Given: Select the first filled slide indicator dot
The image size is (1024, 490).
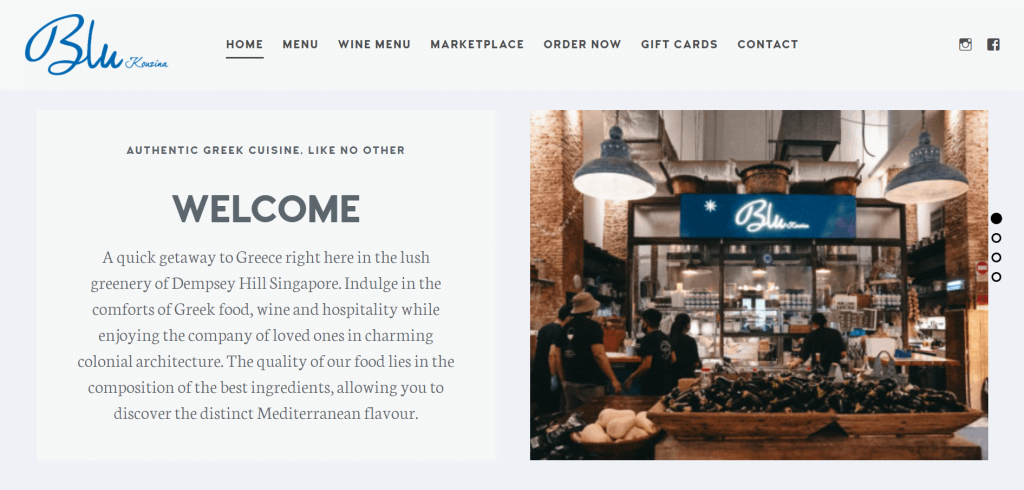Looking at the screenshot, I should pyautogui.click(x=996, y=218).
